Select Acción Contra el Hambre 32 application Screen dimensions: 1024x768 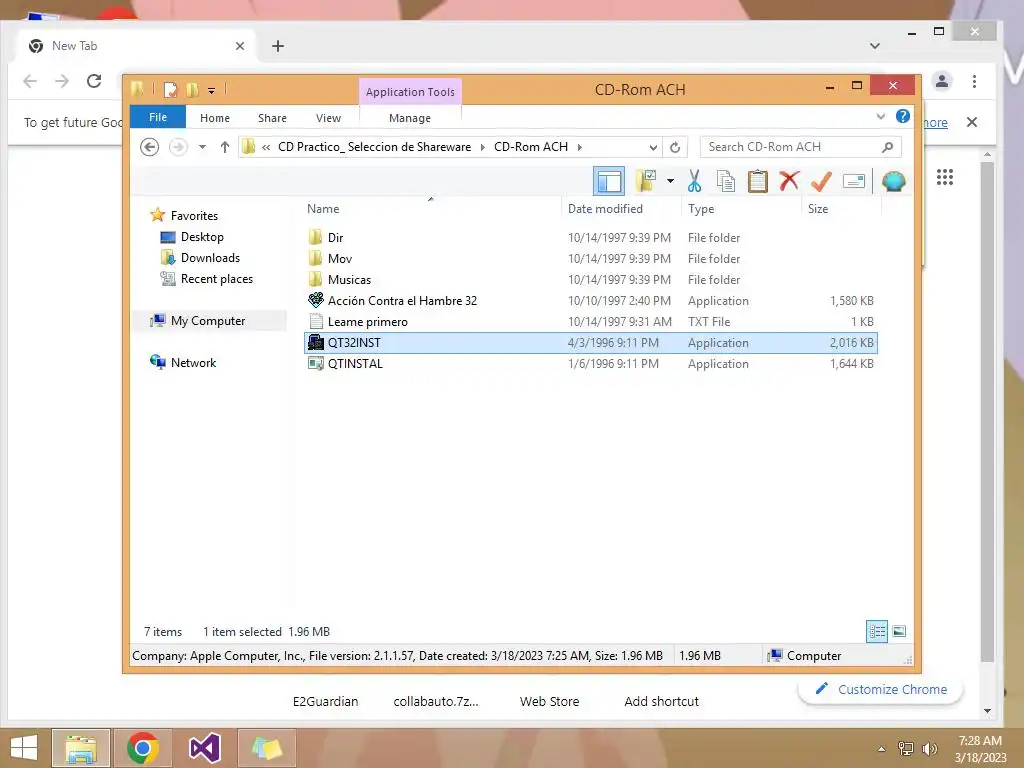(591, 300)
